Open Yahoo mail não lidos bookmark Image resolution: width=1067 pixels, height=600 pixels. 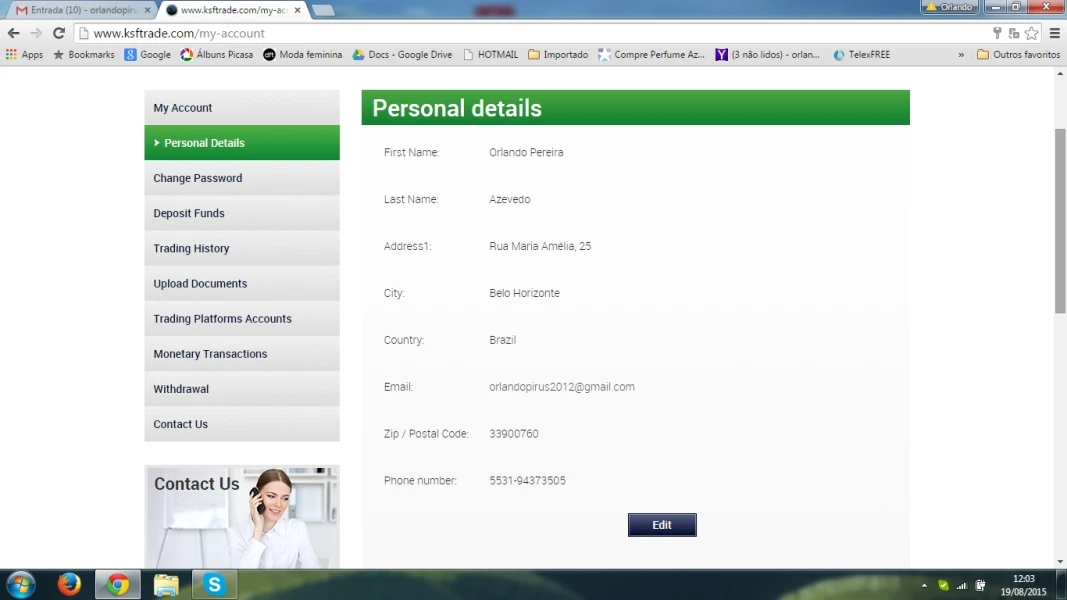coord(768,54)
